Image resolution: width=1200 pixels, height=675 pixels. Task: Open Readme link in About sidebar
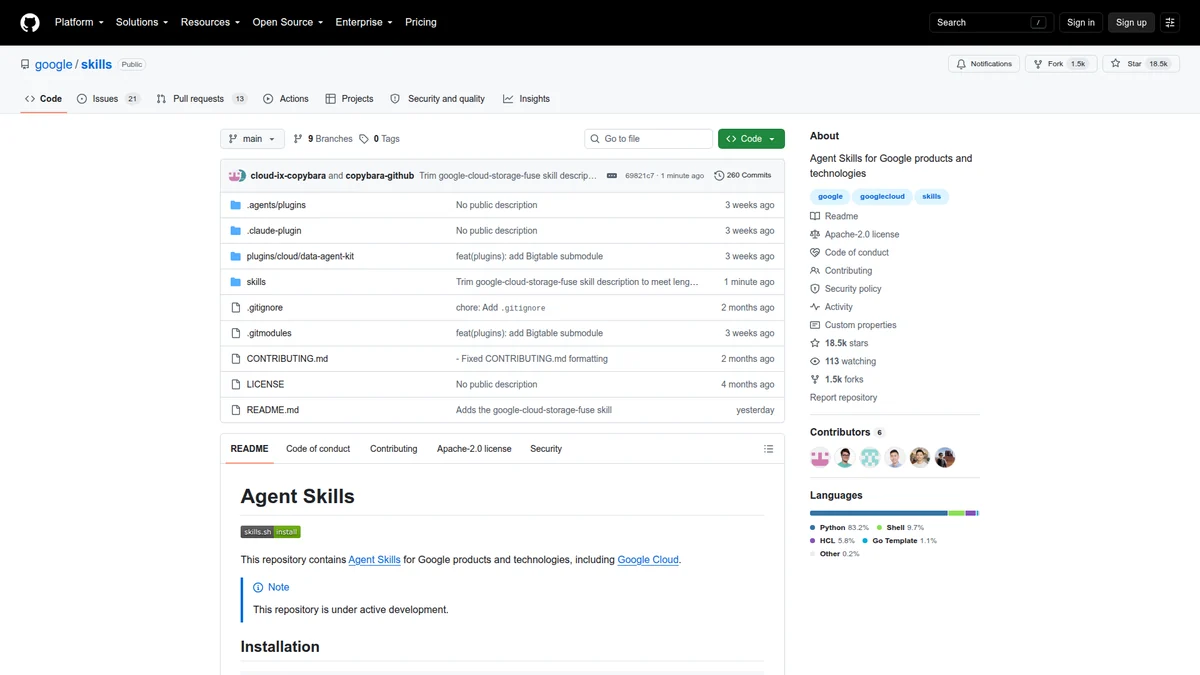[x=834, y=216]
